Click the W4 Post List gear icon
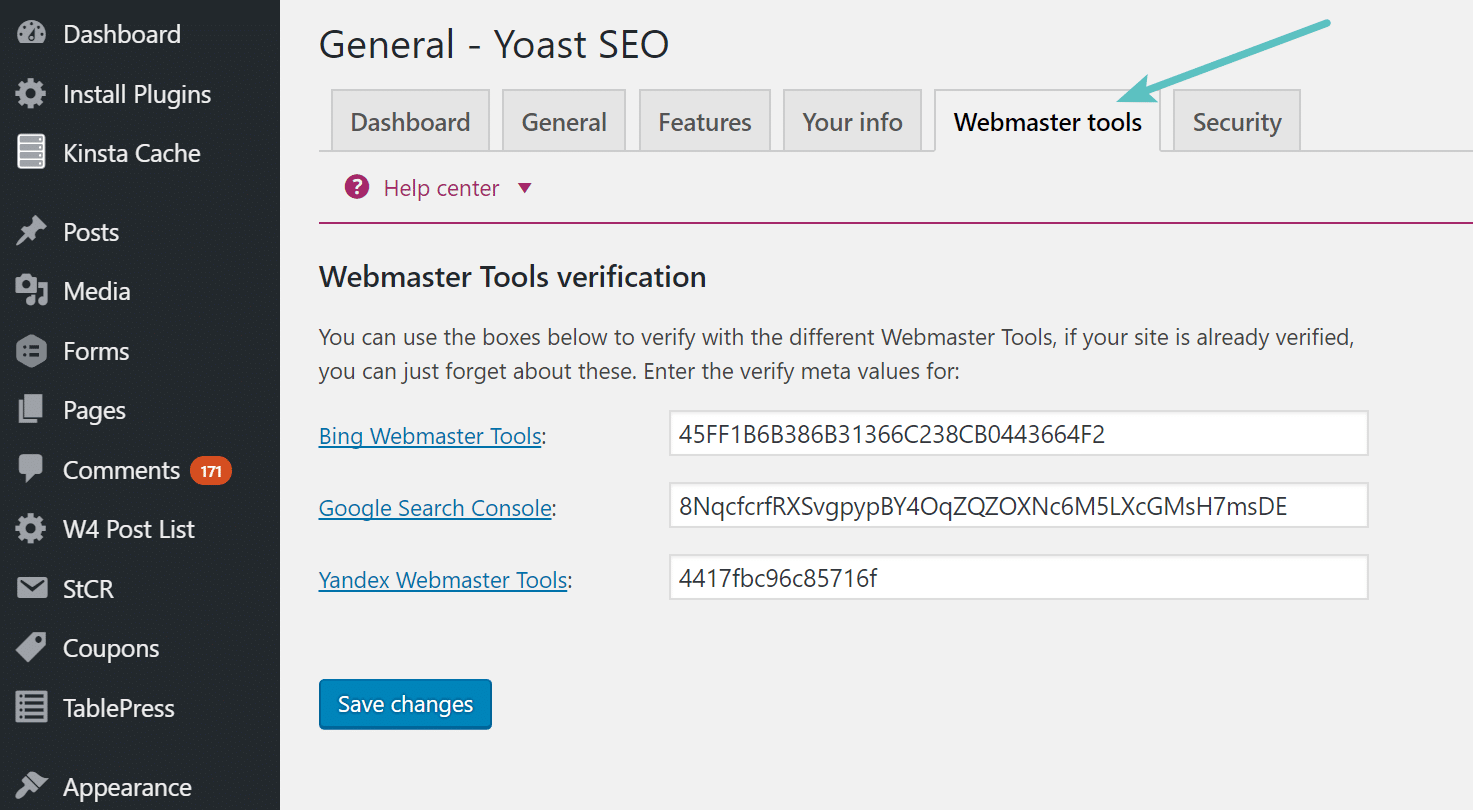The width and height of the screenshot is (1473, 810). coord(31,529)
